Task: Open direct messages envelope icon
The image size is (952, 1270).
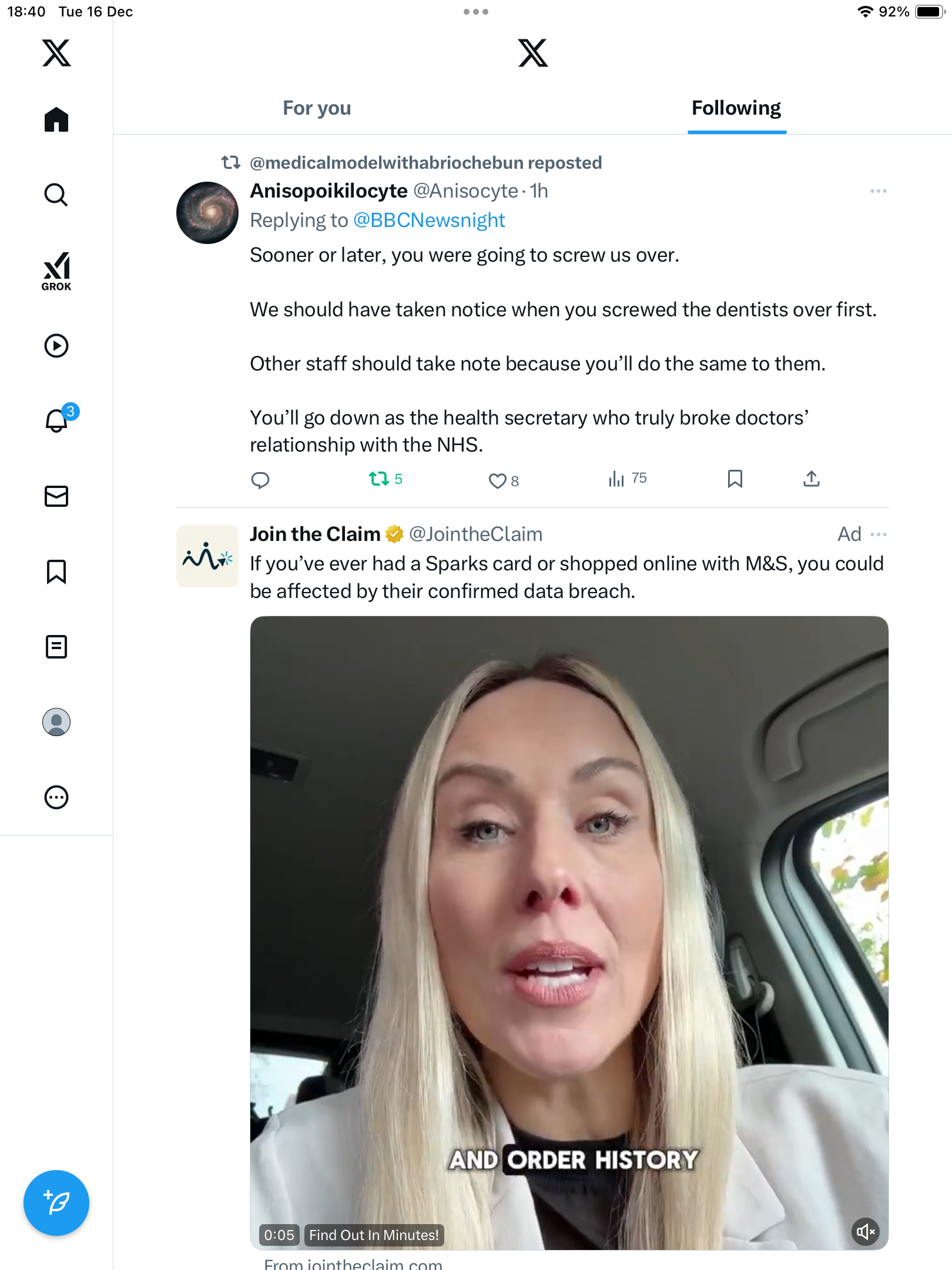Action: (56, 496)
